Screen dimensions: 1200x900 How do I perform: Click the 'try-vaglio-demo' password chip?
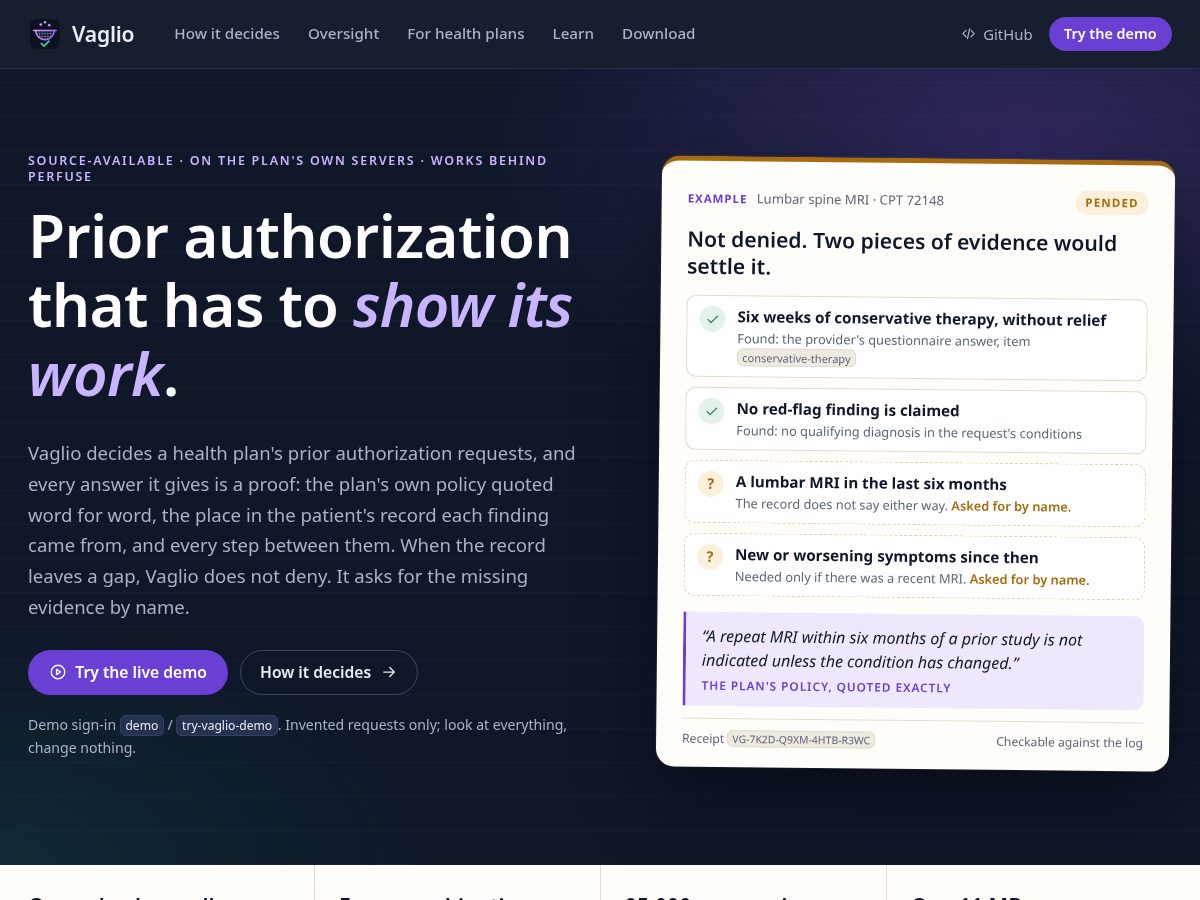coord(227,725)
